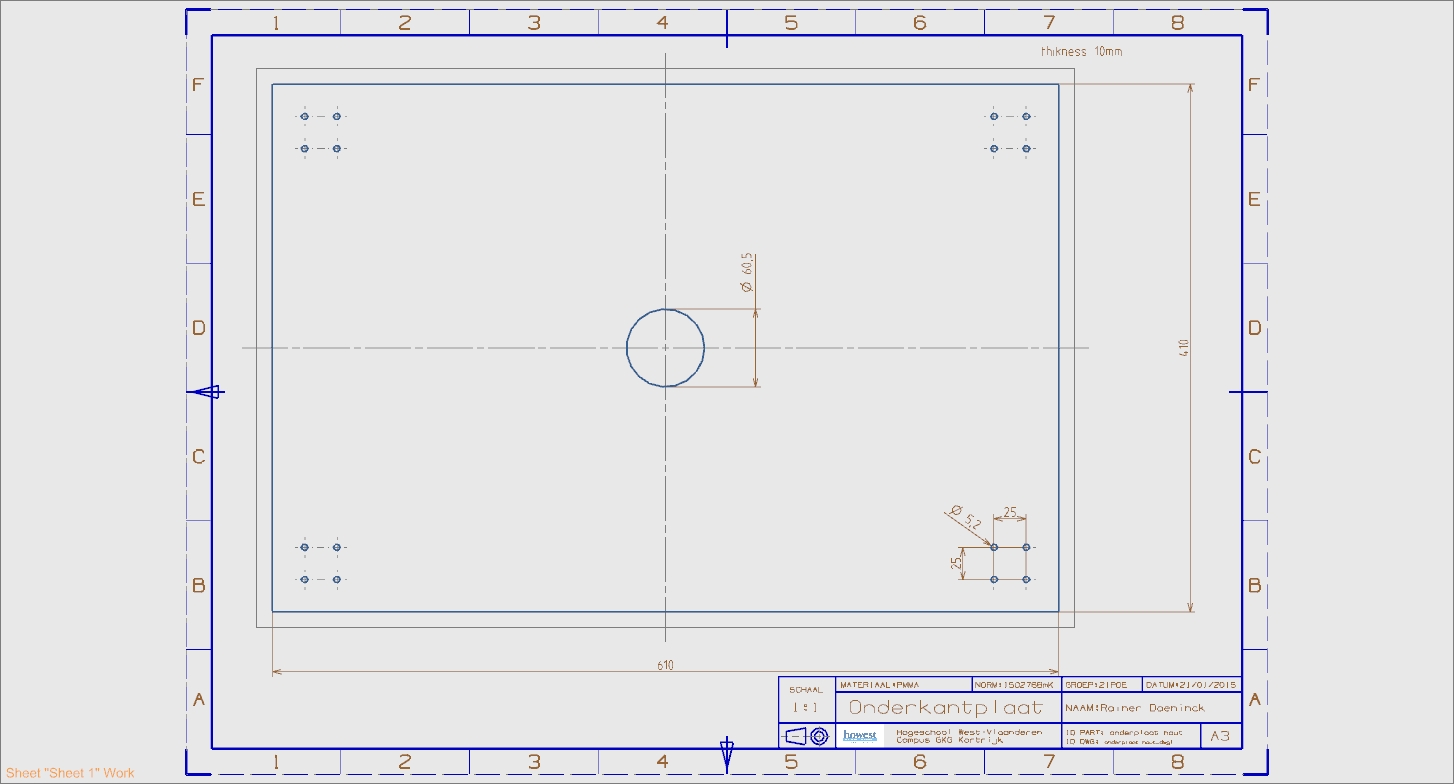This screenshot has width=1454, height=784.
Task: Click zone letter D on the left border
Action: coord(198,328)
